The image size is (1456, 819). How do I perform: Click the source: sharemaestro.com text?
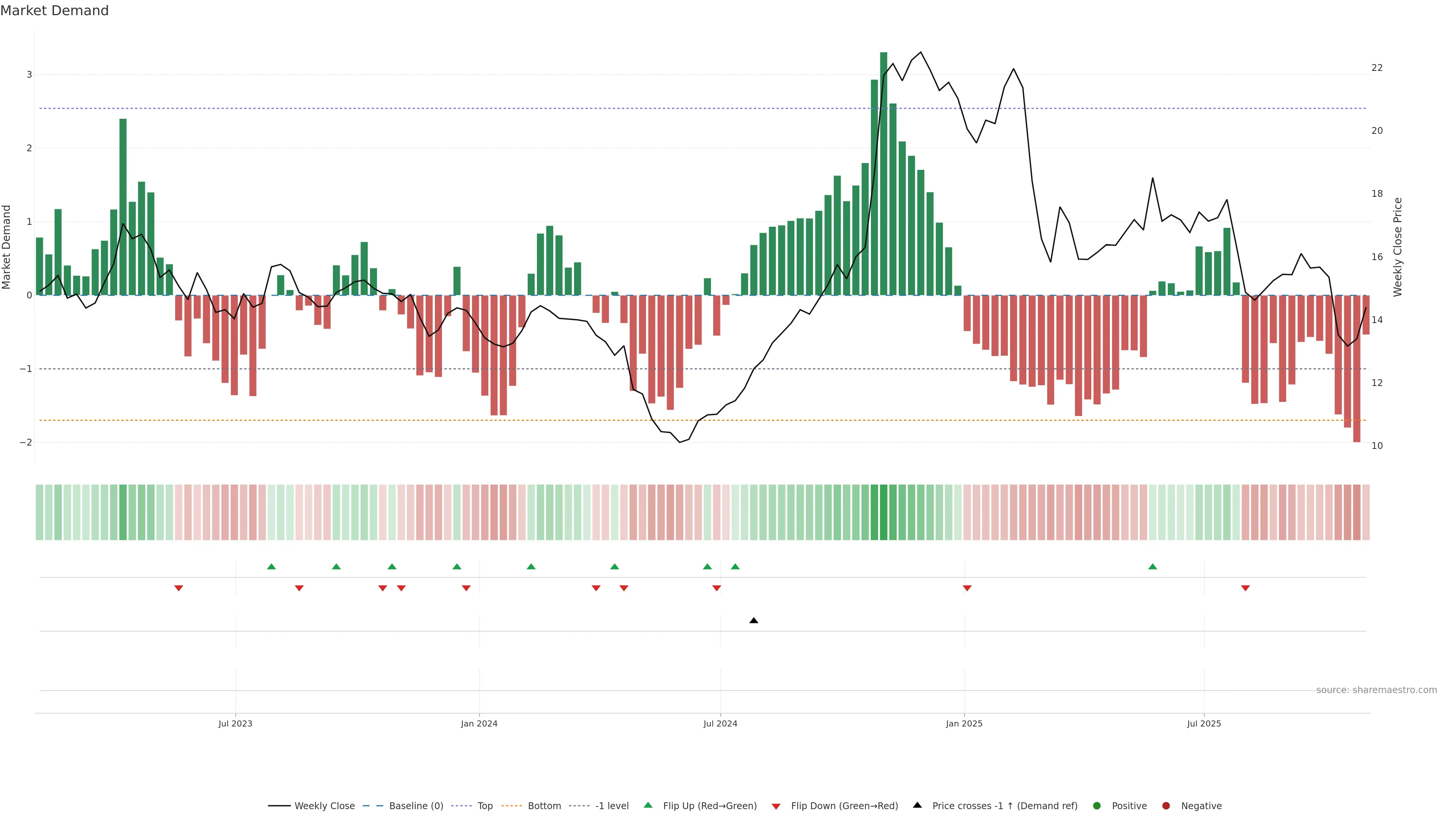click(1376, 690)
